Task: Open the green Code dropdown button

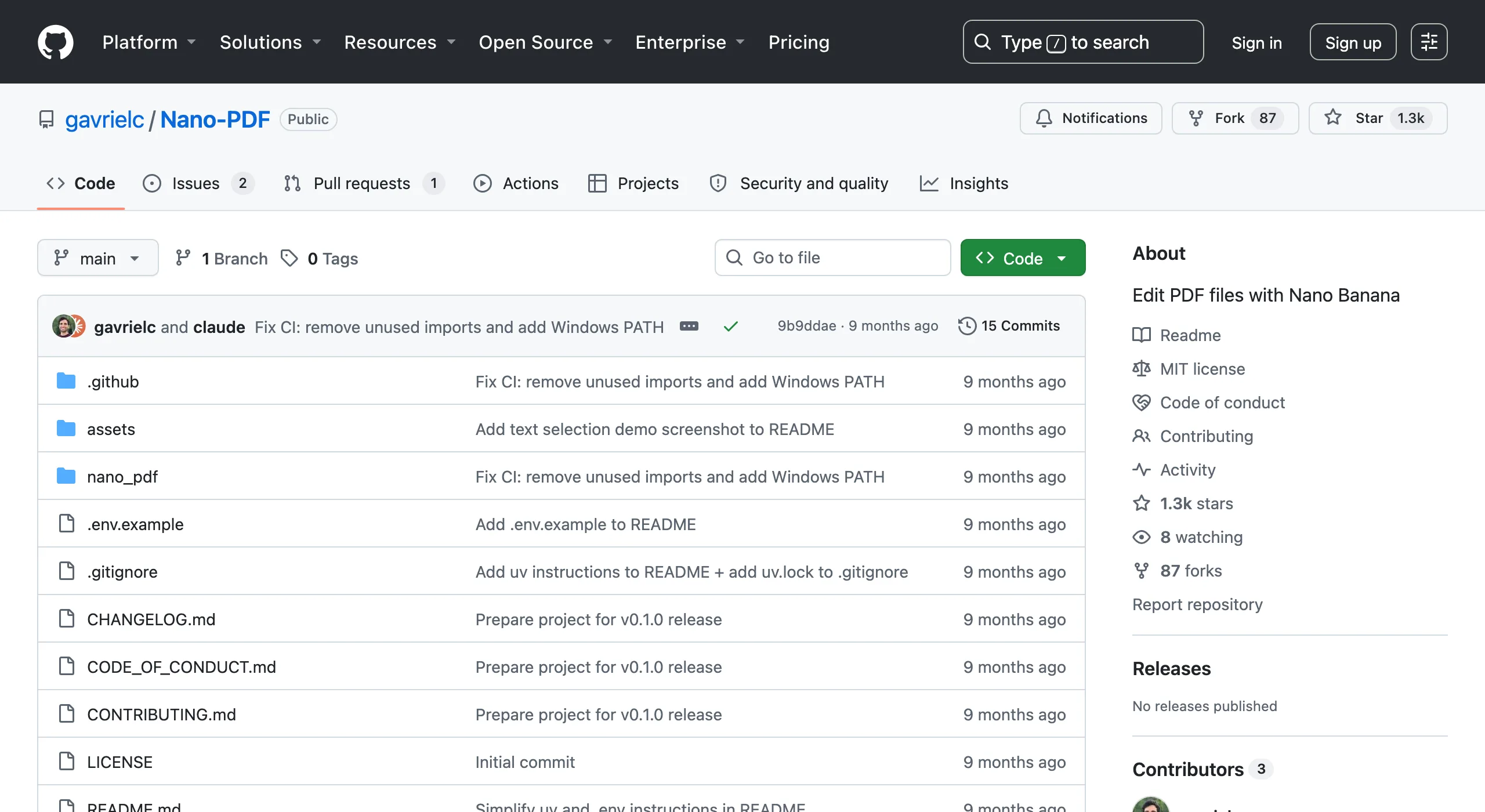Action: (1023, 258)
